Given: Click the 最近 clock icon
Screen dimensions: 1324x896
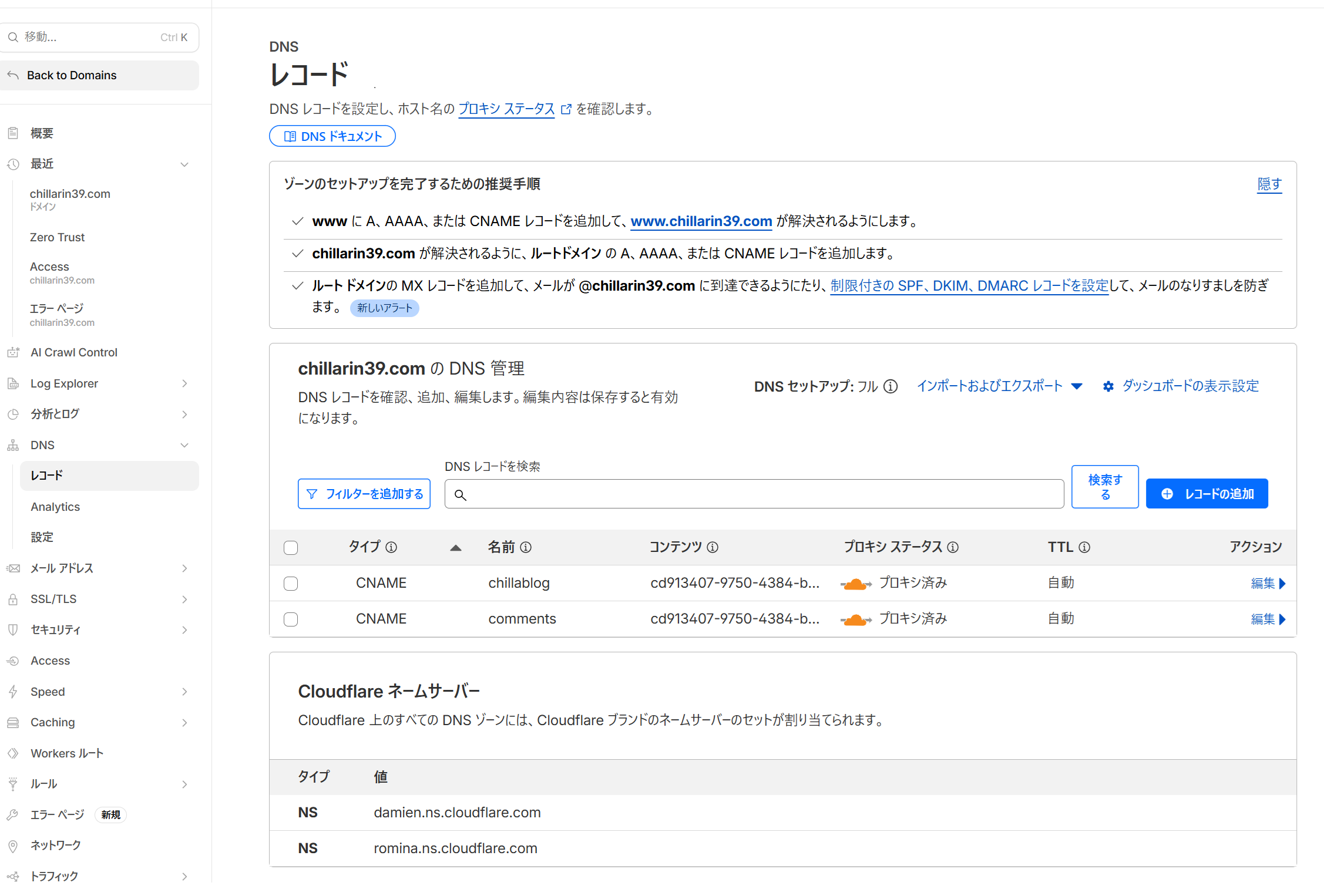Looking at the screenshot, I should tap(13, 164).
